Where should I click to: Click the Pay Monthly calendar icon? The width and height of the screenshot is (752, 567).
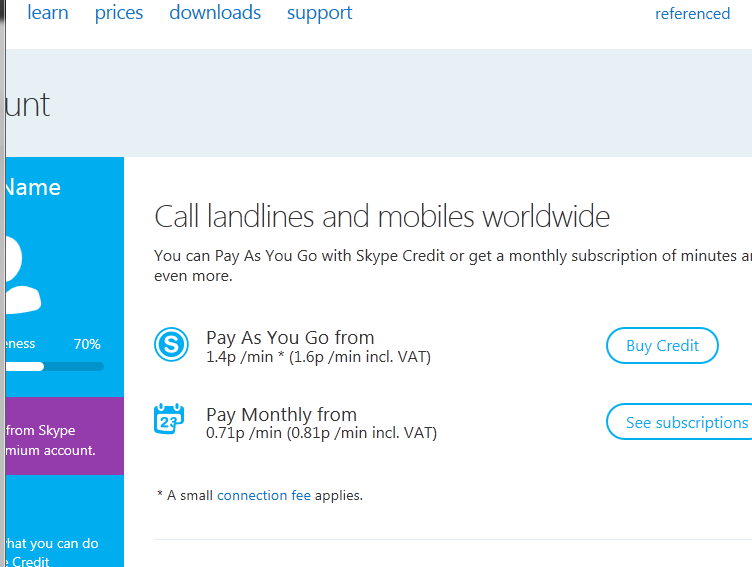click(169, 419)
